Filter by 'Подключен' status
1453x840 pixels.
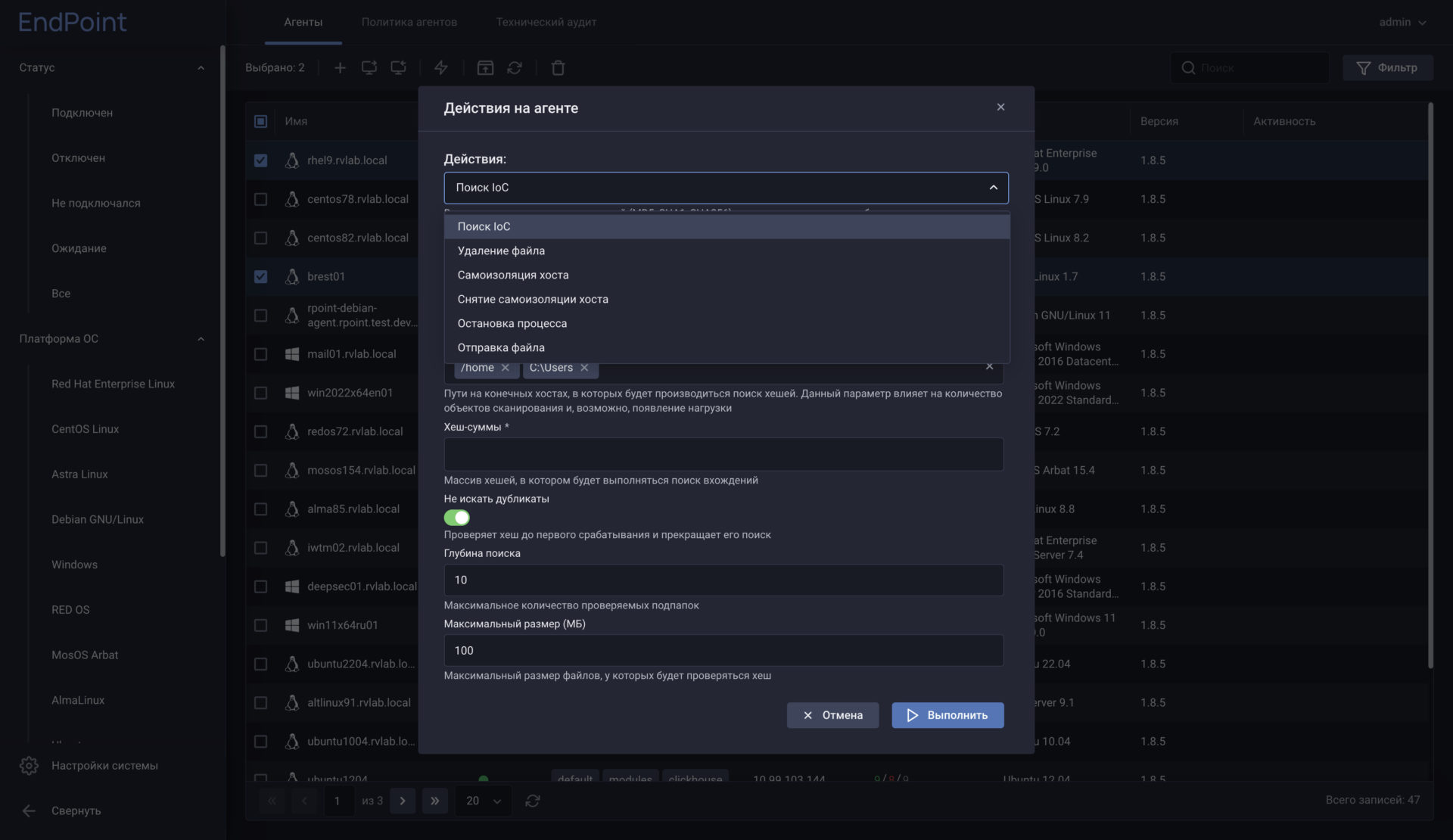[82, 113]
